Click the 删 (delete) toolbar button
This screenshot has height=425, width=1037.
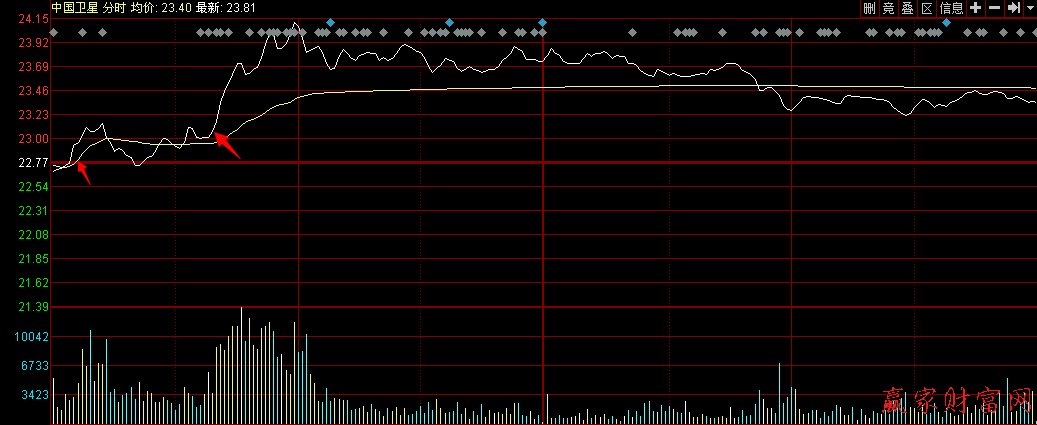coord(870,8)
